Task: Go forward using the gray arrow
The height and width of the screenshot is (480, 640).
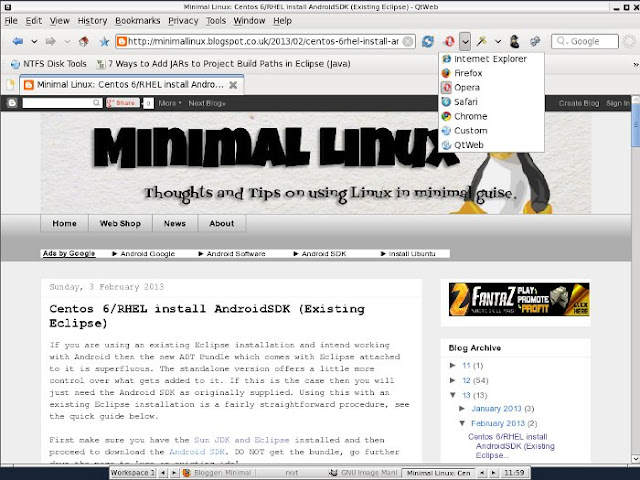Action: point(51,41)
